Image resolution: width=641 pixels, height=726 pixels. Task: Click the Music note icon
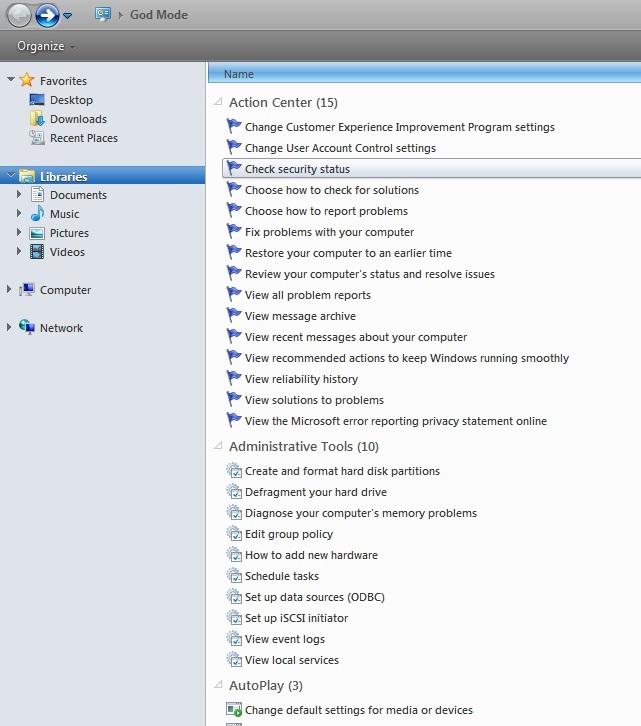pos(37,213)
